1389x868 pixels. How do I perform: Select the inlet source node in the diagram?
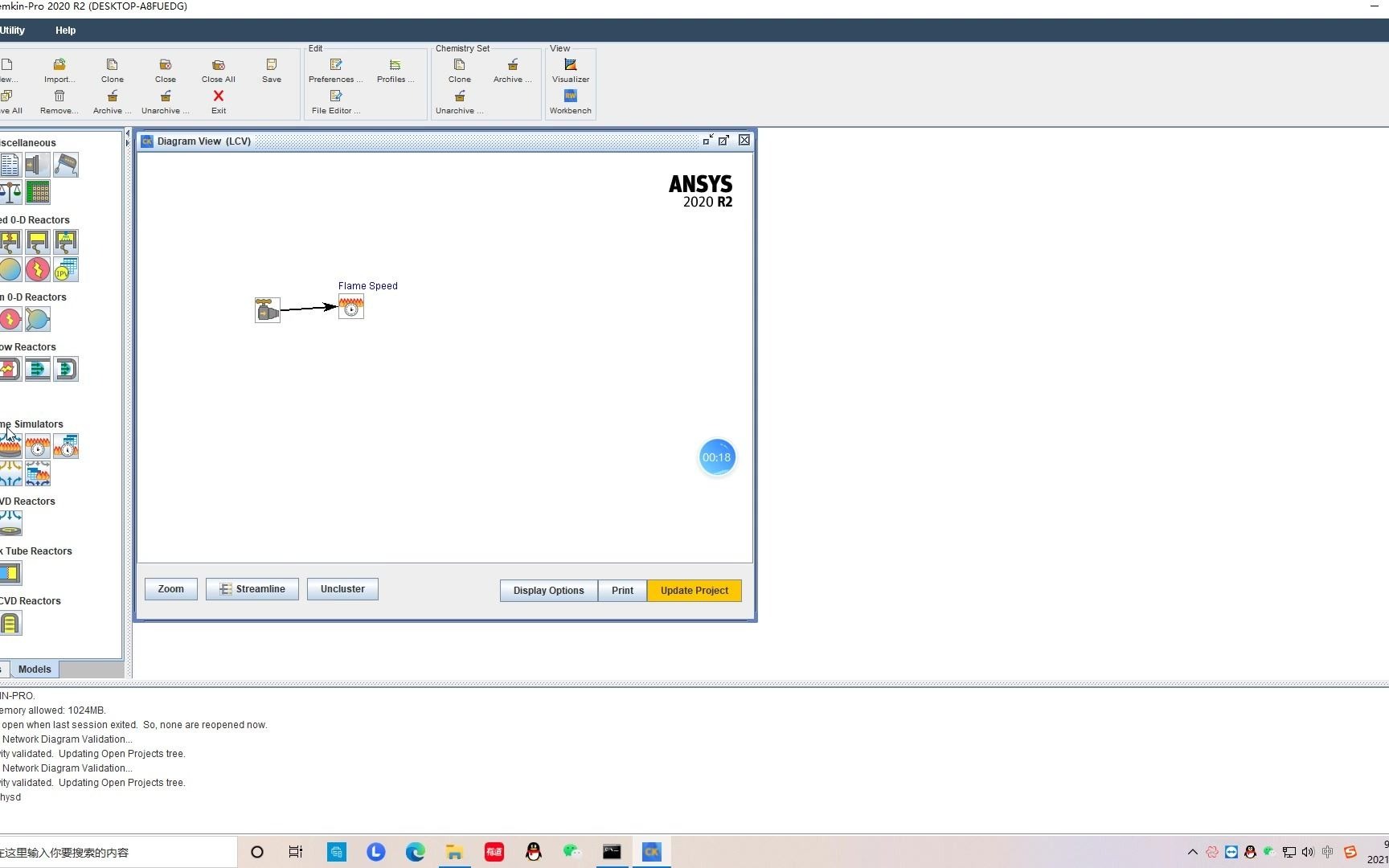click(268, 310)
